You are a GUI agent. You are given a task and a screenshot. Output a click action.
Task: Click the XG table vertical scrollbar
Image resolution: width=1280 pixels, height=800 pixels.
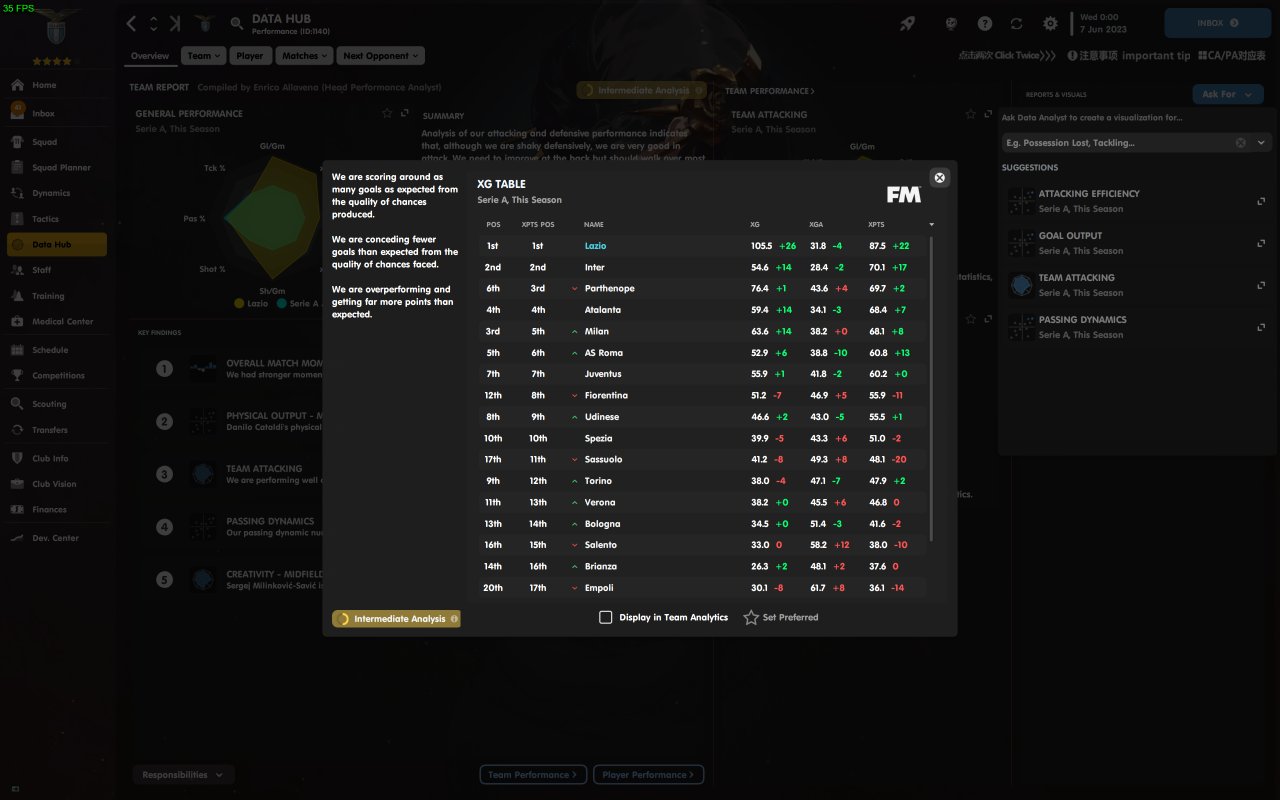932,390
